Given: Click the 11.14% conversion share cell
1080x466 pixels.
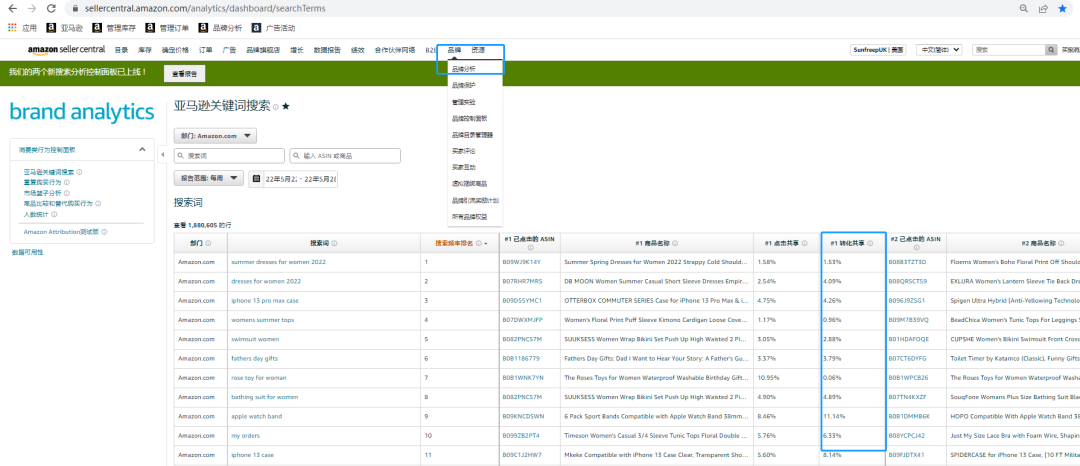Looking at the screenshot, I should [x=853, y=416].
